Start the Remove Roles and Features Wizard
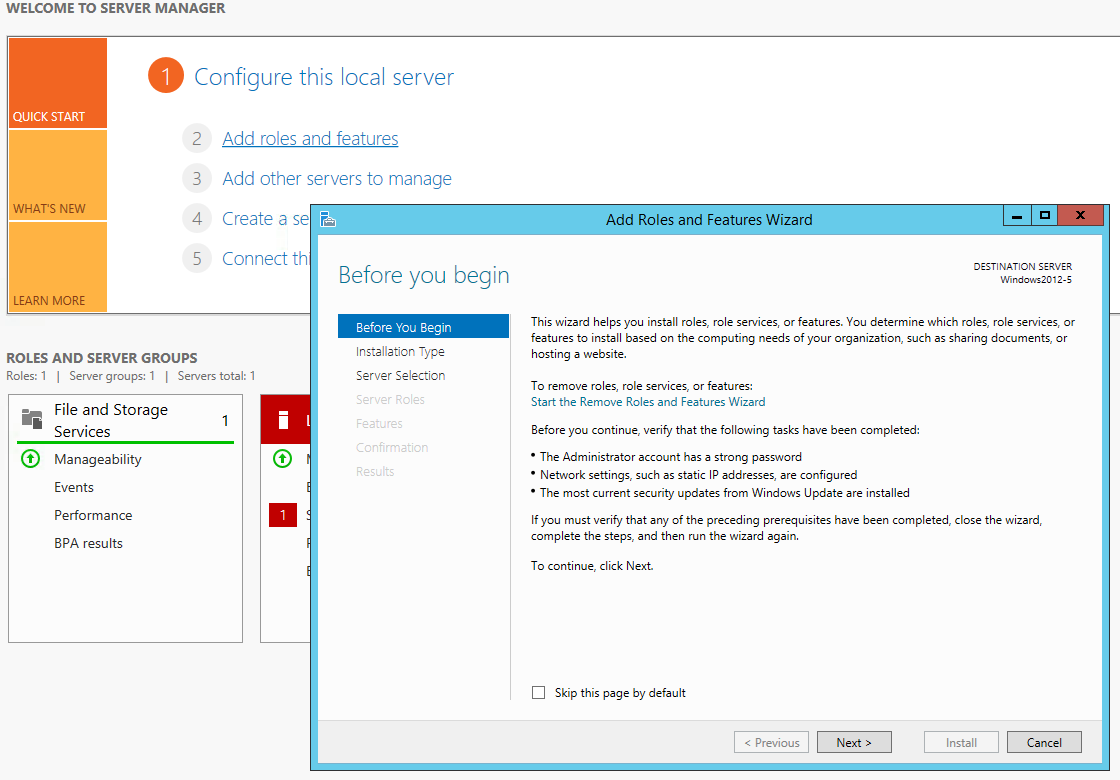Image resolution: width=1120 pixels, height=780 pixels. point(648,401)
